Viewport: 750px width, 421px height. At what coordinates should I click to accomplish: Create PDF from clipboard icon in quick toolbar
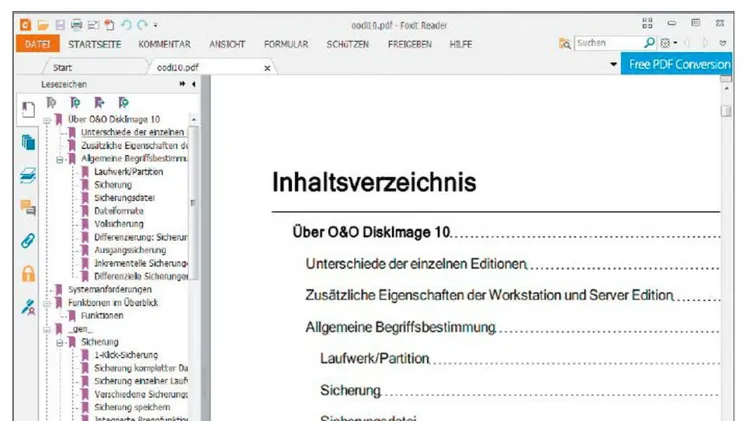(x=110, y=25)
